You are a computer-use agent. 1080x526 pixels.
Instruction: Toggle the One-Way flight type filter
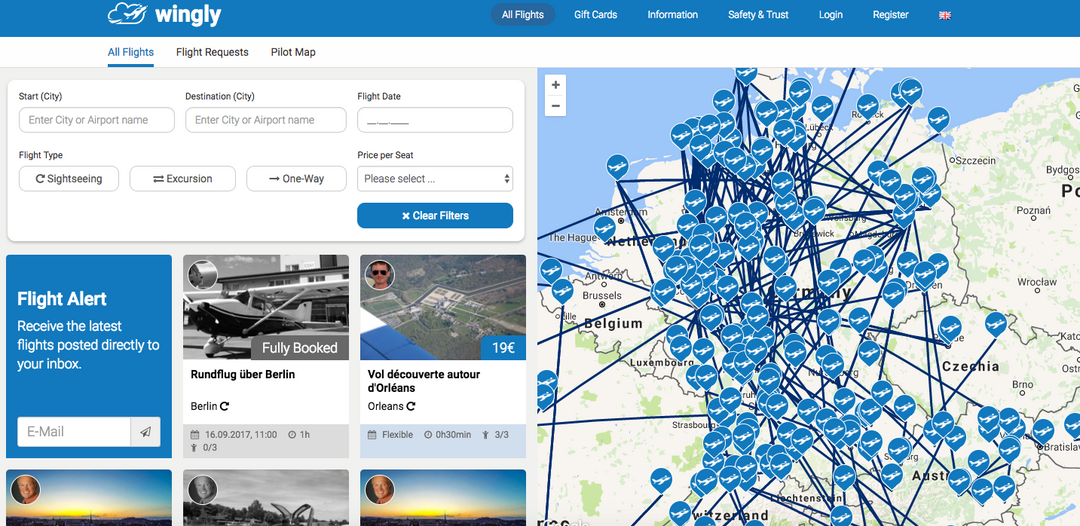[296, 179]
